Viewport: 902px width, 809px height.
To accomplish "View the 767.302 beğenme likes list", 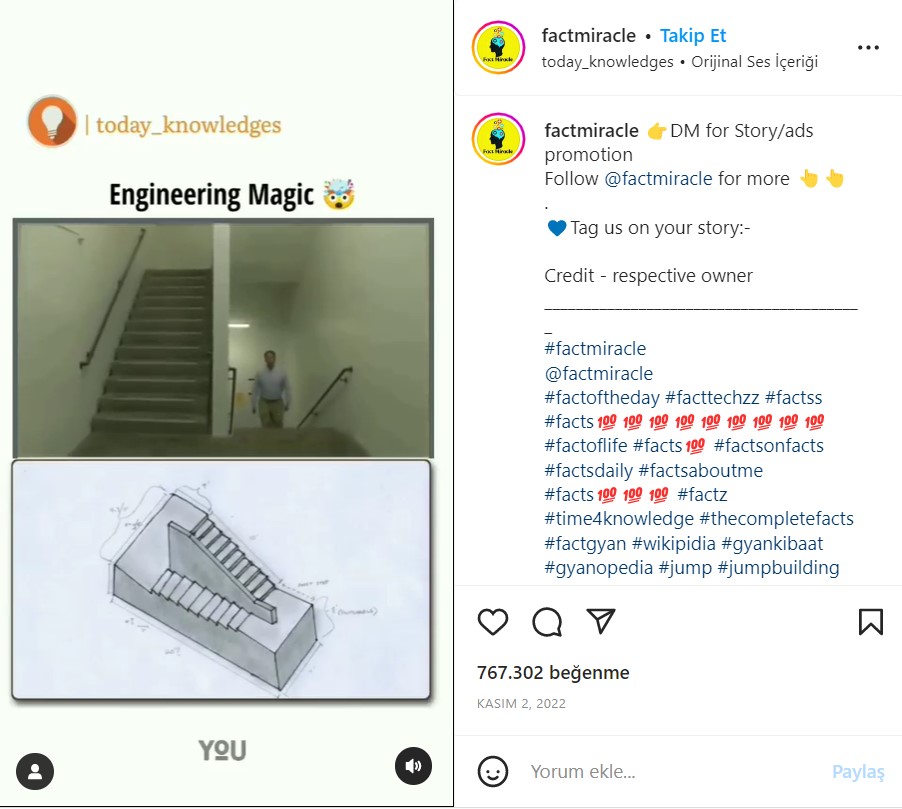I will (553, 672).
